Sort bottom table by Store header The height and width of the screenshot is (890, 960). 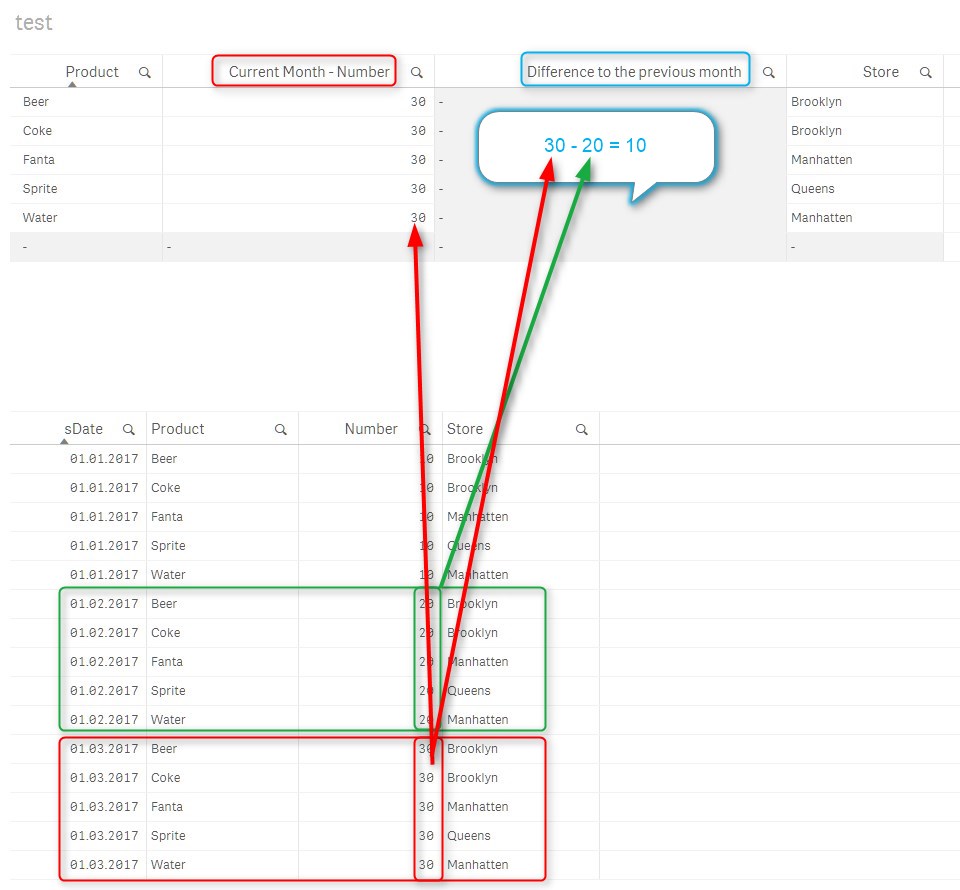point(465,428)
